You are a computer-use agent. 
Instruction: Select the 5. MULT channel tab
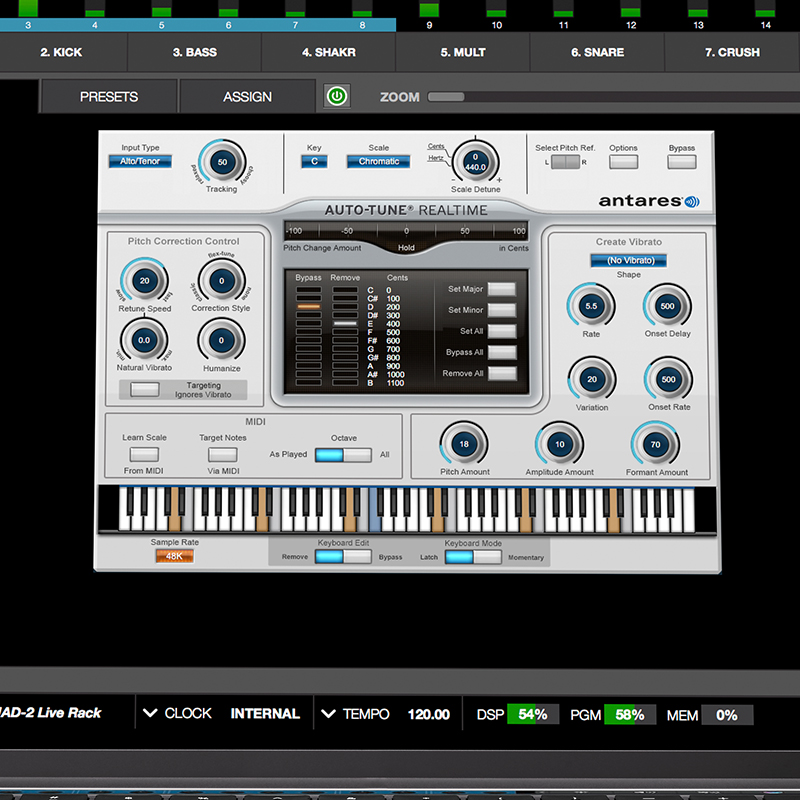point(463,52)
